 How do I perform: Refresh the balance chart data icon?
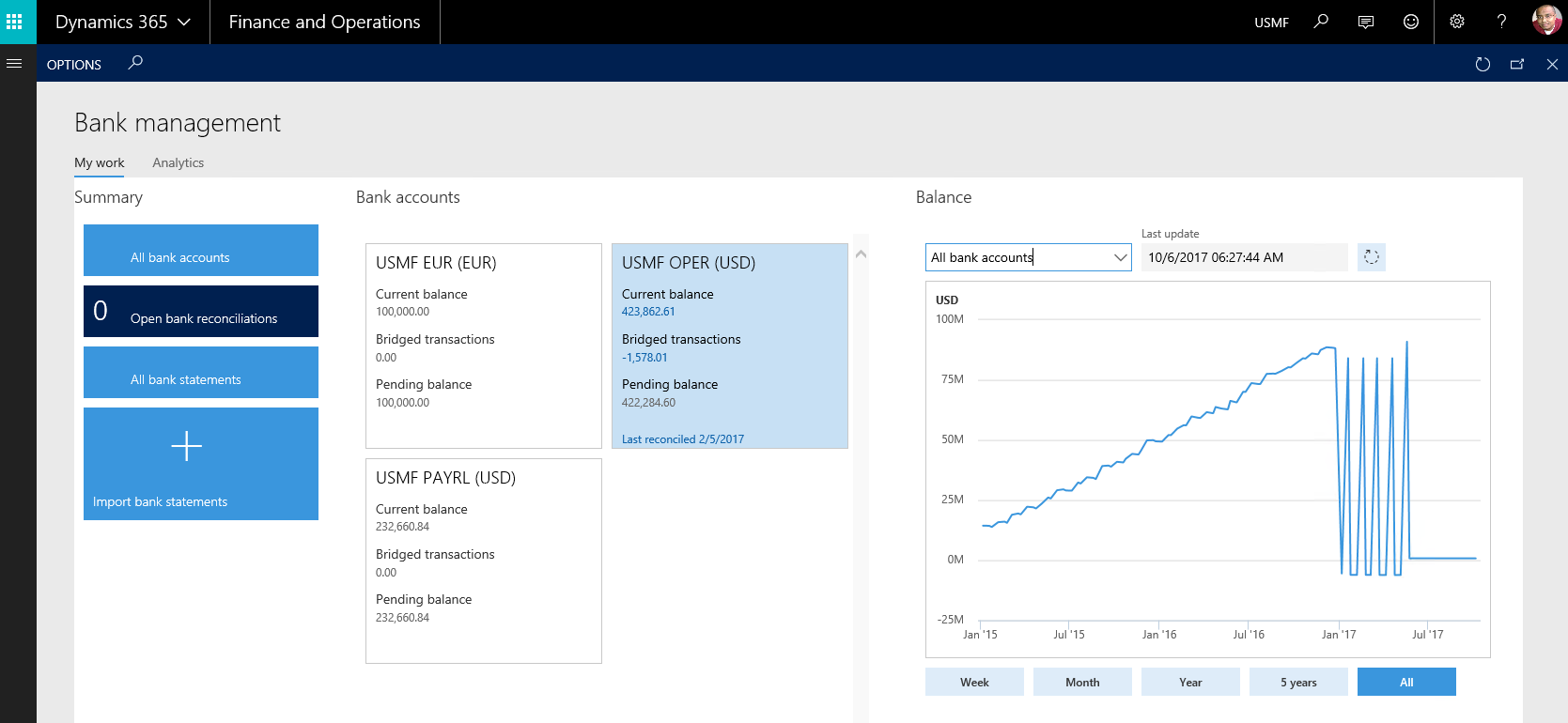pos(1372,257)
